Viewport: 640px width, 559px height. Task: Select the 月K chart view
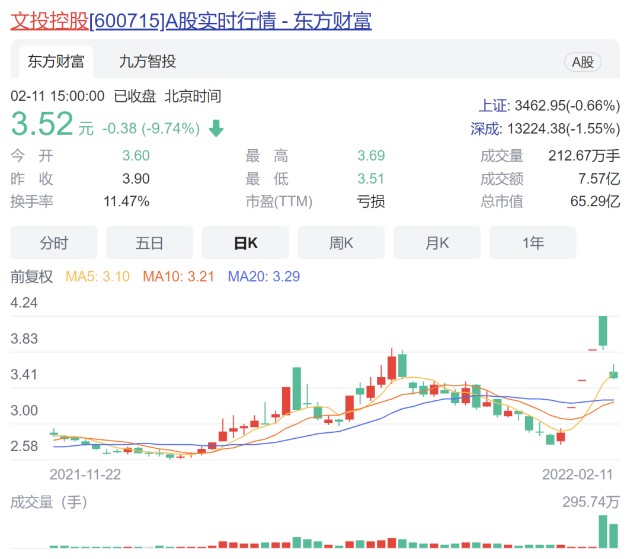coord(437,243)
